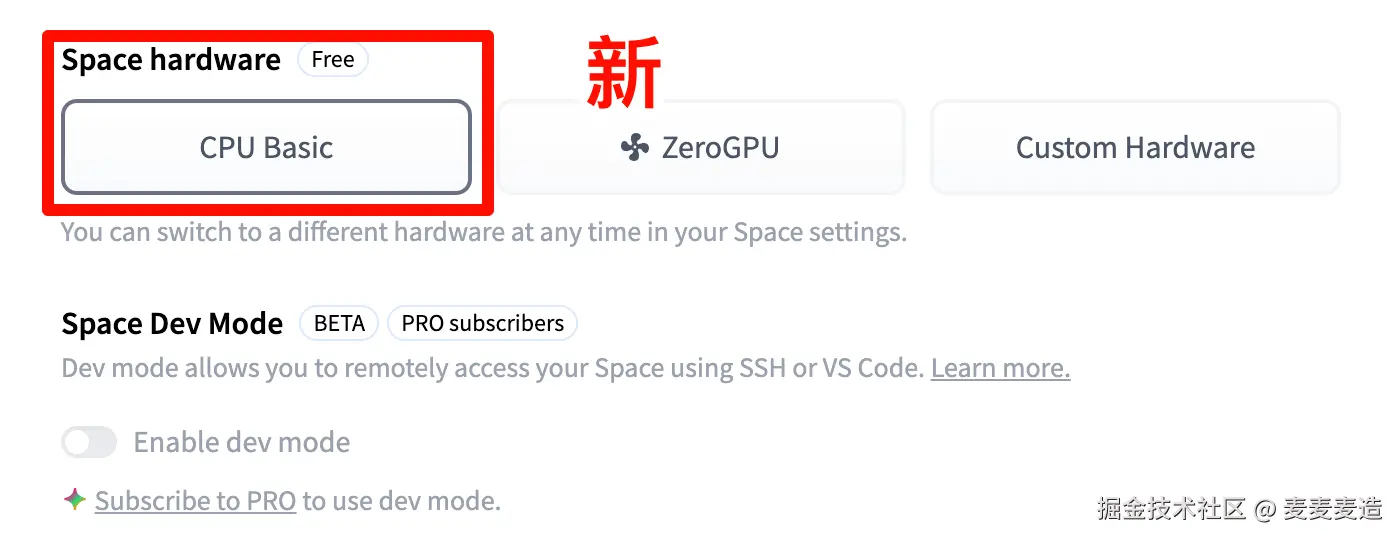Click the Space hardware heading
This screenshot has width=1400, height=540.
tap(171, 60)
